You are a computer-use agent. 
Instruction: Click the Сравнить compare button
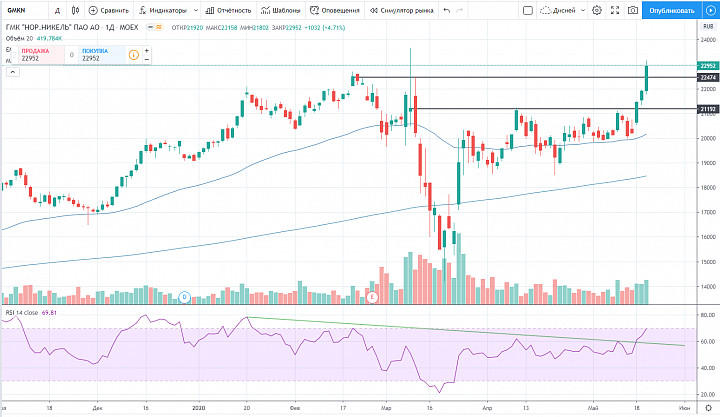pyautogui.click(x=108, y=10)
